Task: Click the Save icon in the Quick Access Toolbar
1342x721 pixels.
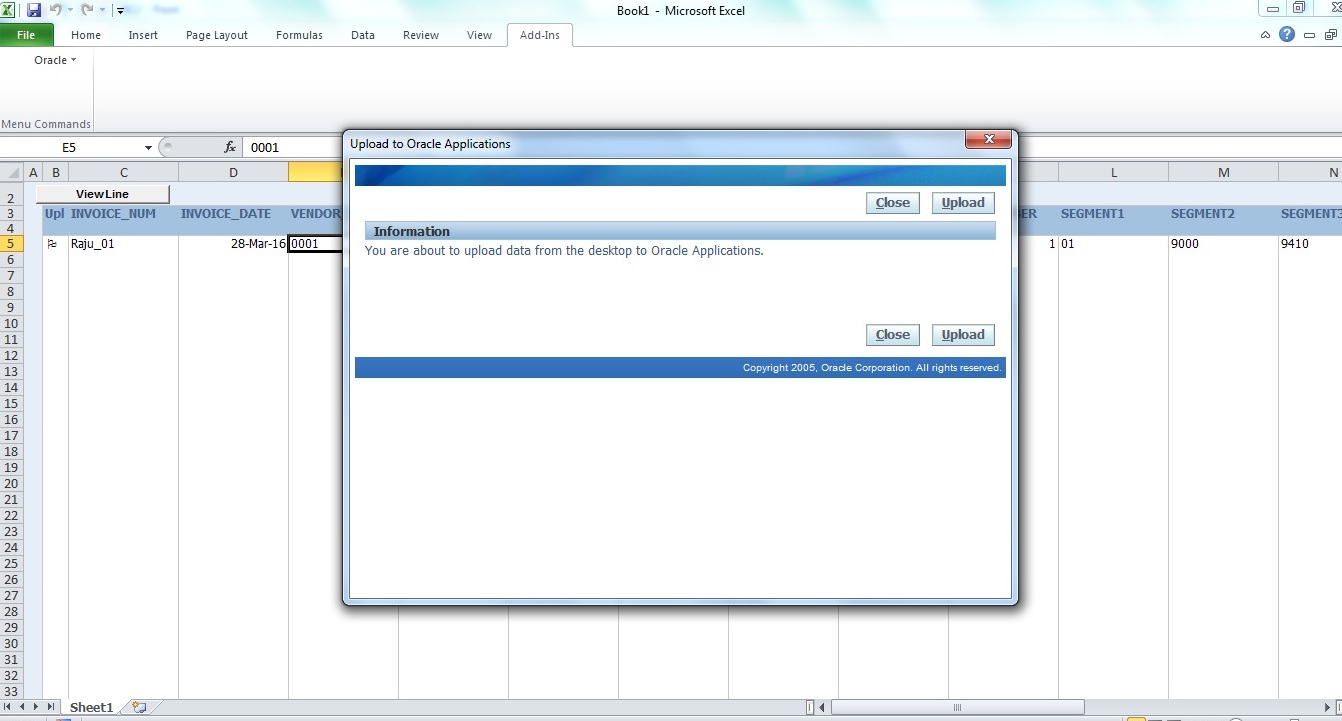Action: pos(34,10)
